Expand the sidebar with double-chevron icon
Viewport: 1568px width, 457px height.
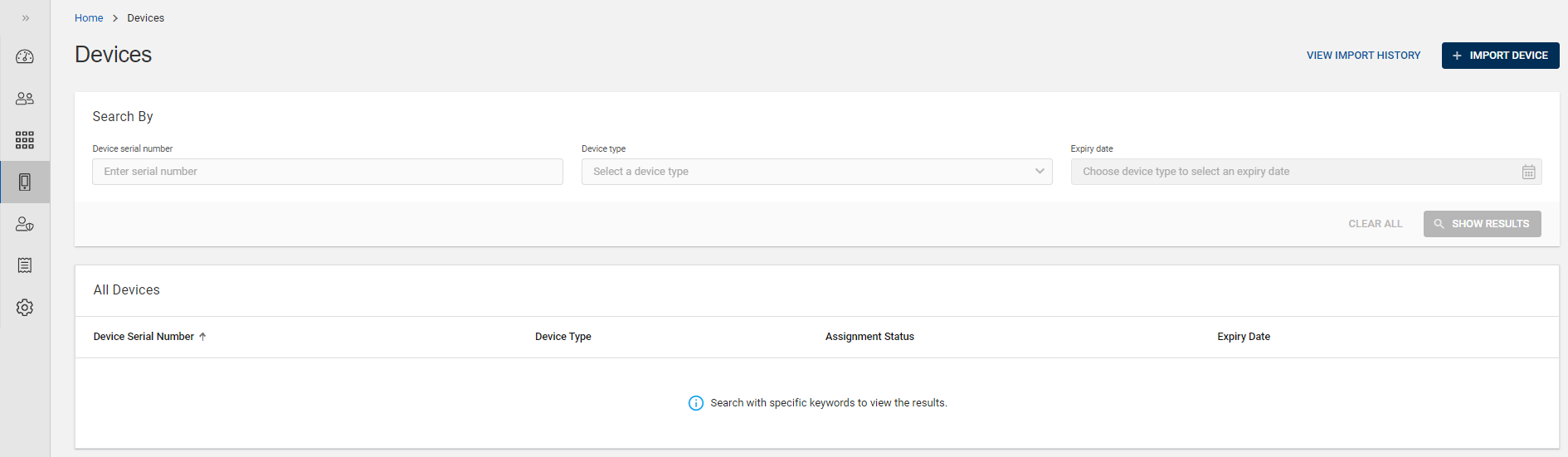[26, 18]
